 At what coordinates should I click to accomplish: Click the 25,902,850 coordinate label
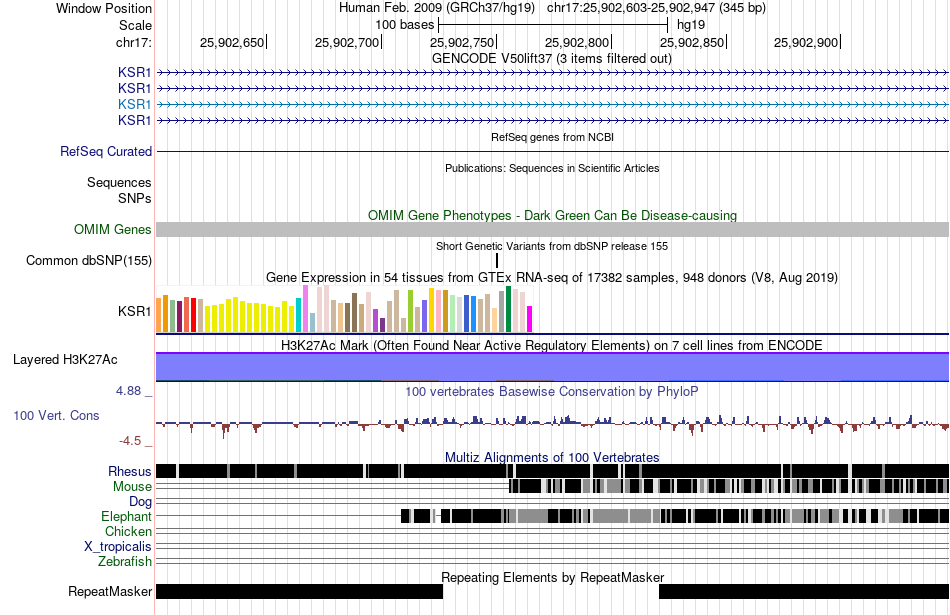[693, 42]
